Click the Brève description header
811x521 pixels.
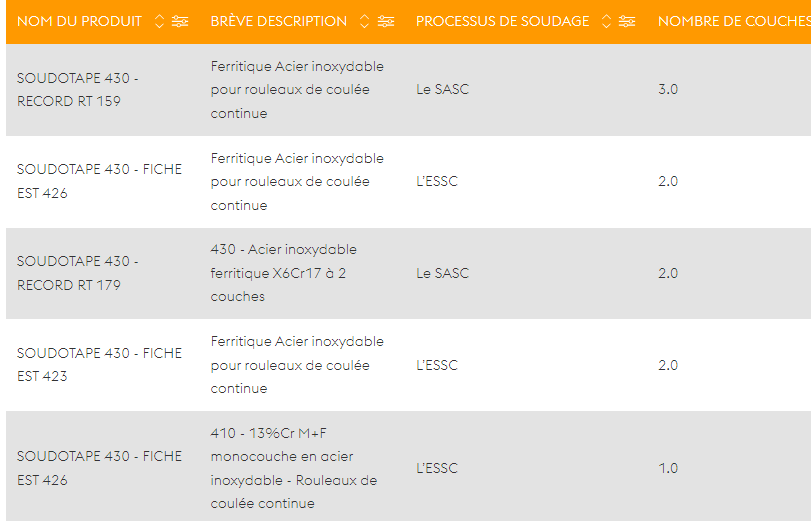pos(279,21)
